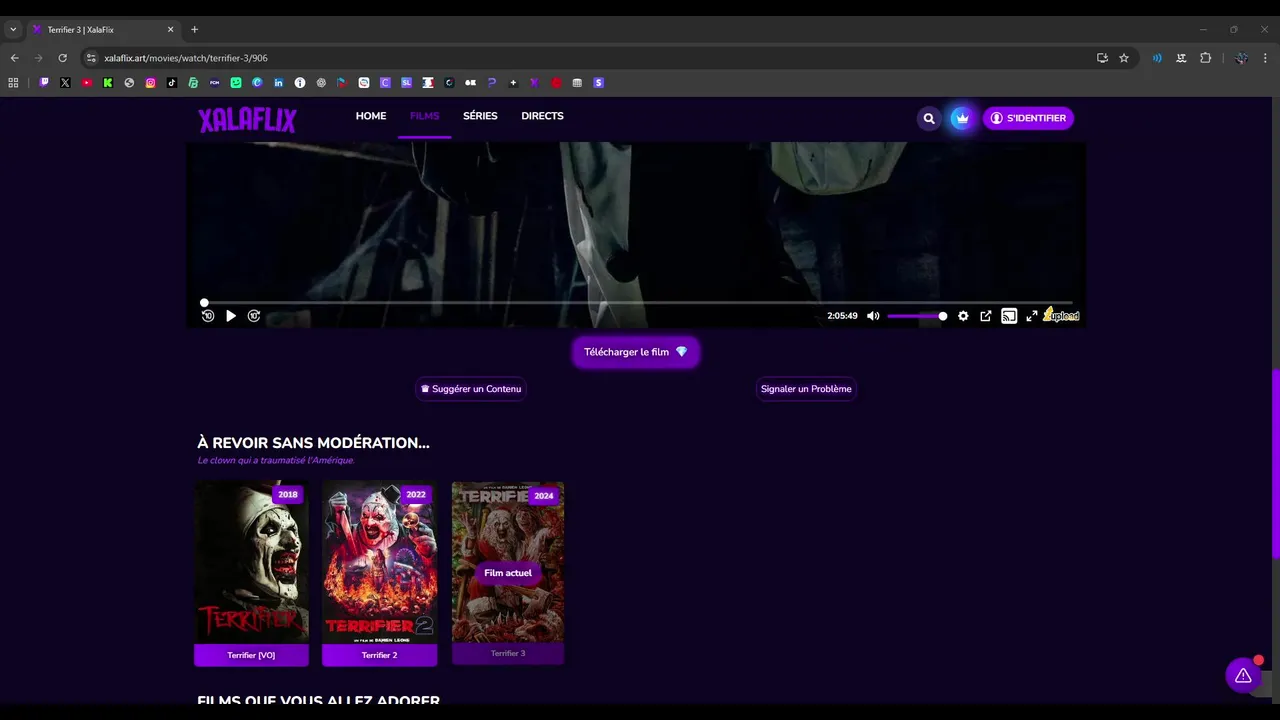Open the Instagram bookmark
This screenshot has height=720, width=1280.
pyautogui.click(x=151, y=83)
